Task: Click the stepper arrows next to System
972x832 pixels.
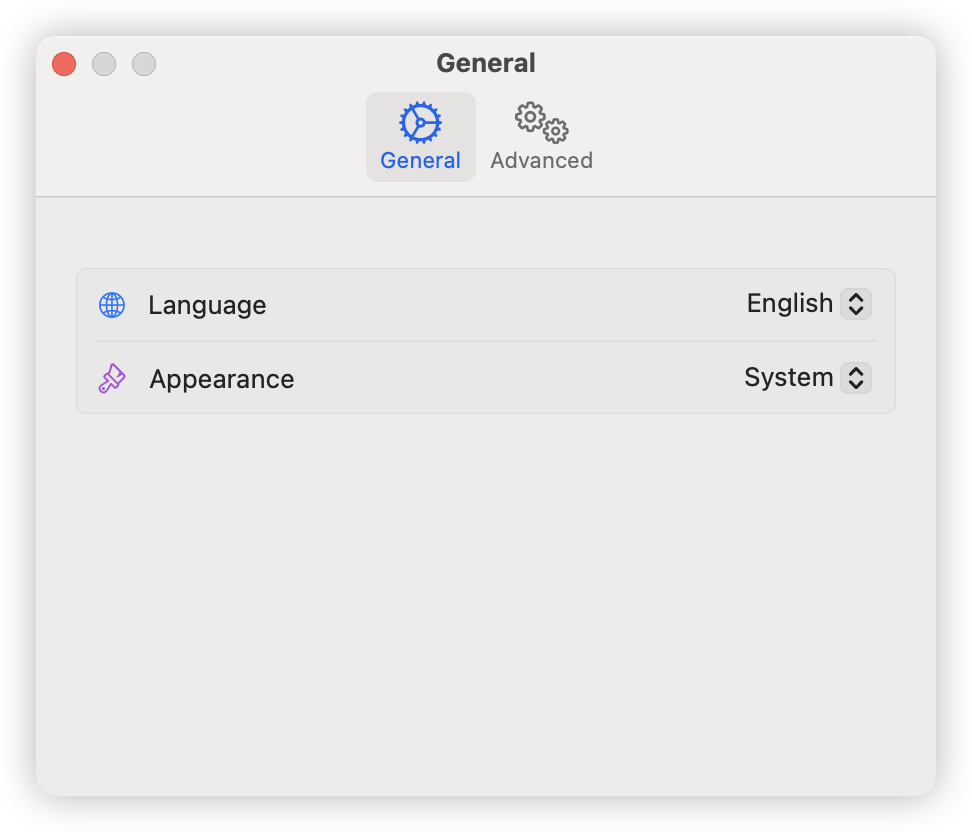Action: click(x=857, y=378)
